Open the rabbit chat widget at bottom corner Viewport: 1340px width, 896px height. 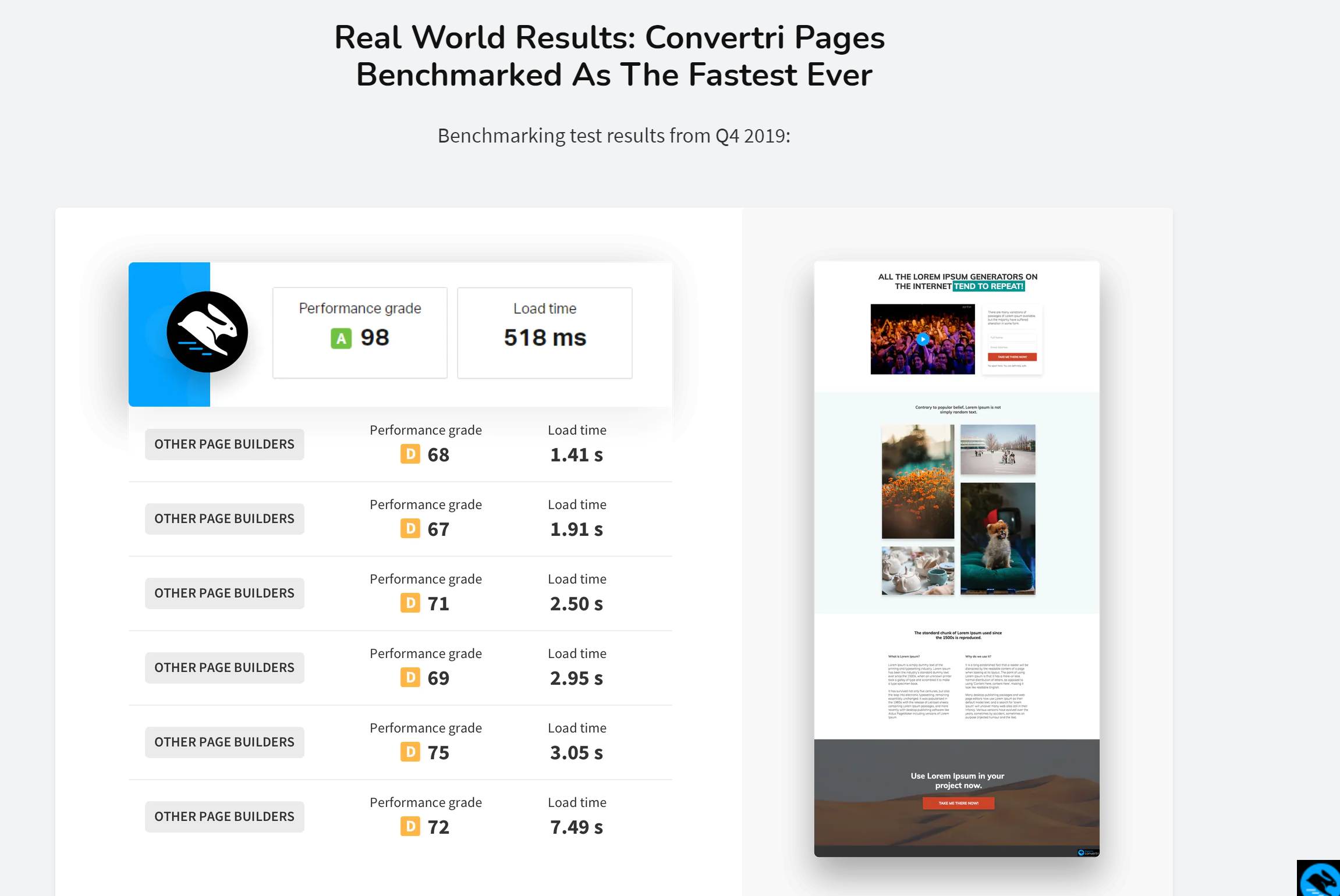[x=1319, y=879]
